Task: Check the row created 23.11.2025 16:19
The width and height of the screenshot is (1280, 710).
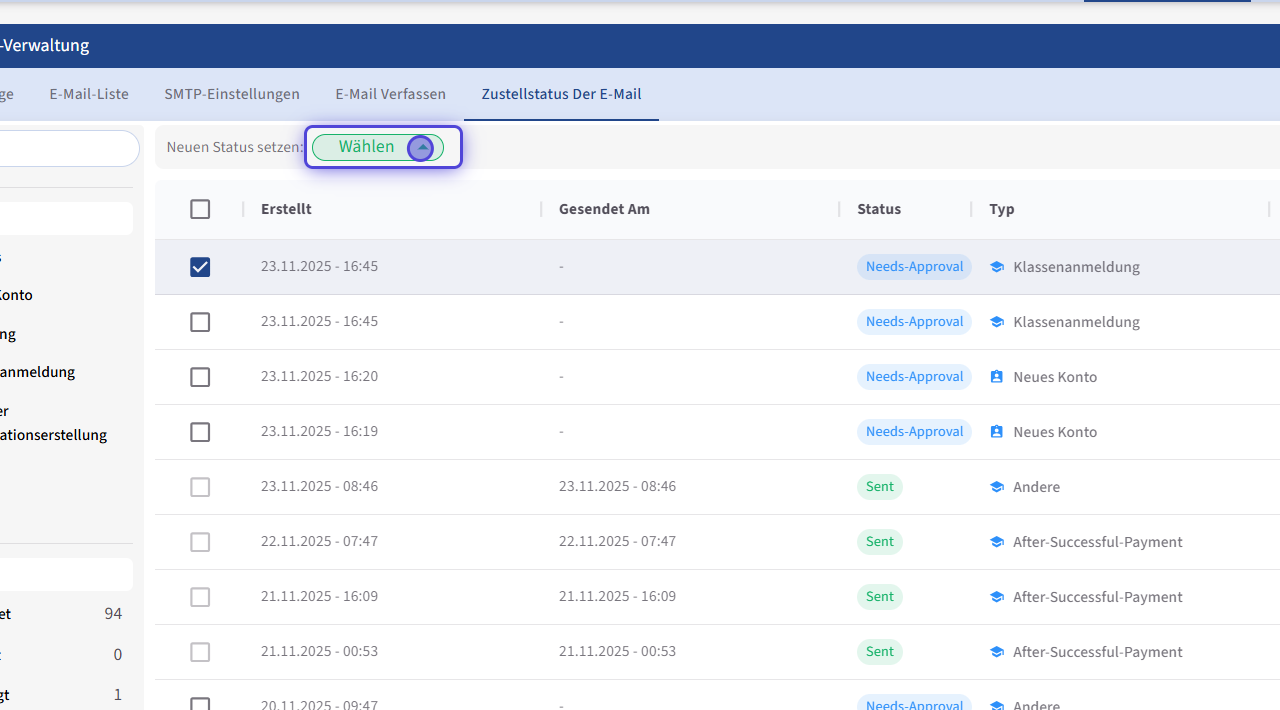Action: click(200, 432)
